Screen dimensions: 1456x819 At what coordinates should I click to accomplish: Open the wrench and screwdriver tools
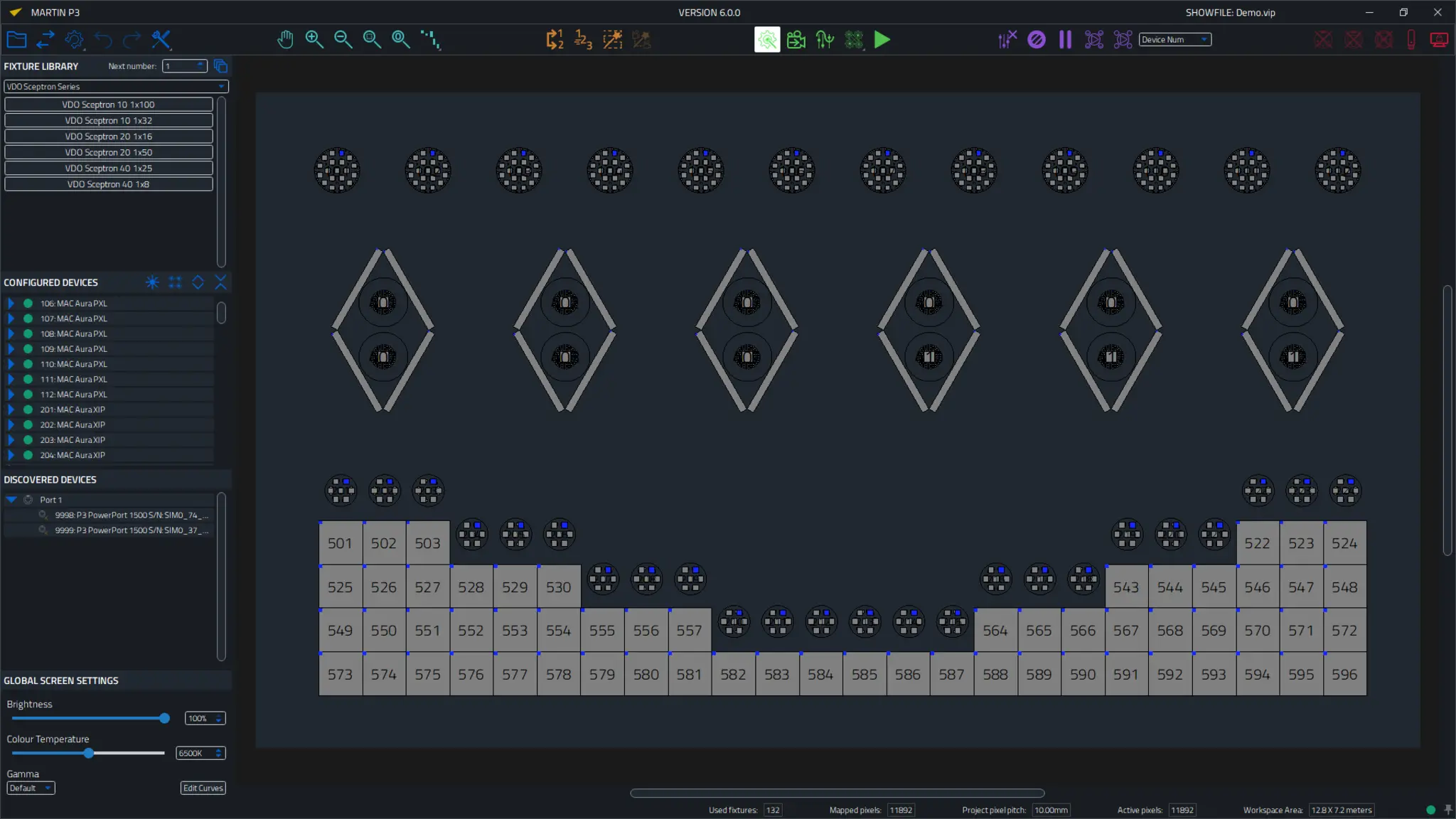click(x=161, y=40)
